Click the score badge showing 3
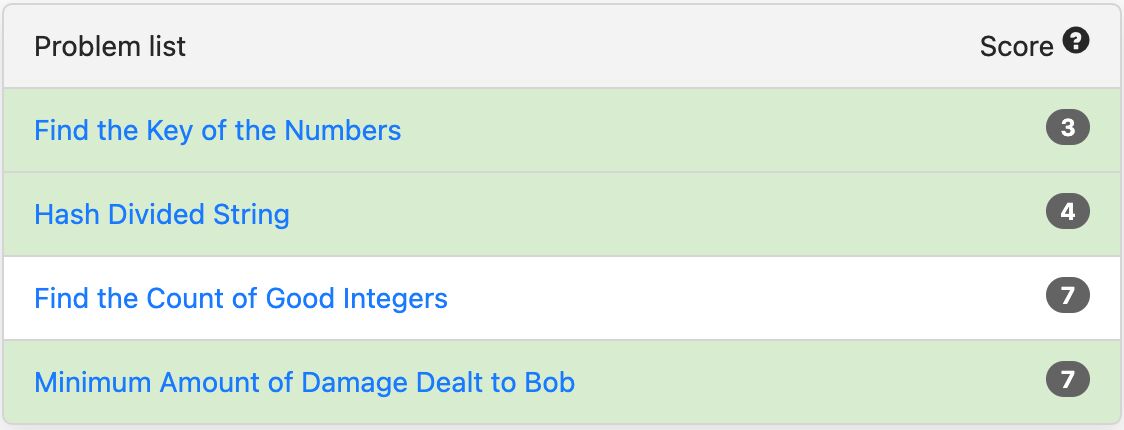 pos(1067,128)
